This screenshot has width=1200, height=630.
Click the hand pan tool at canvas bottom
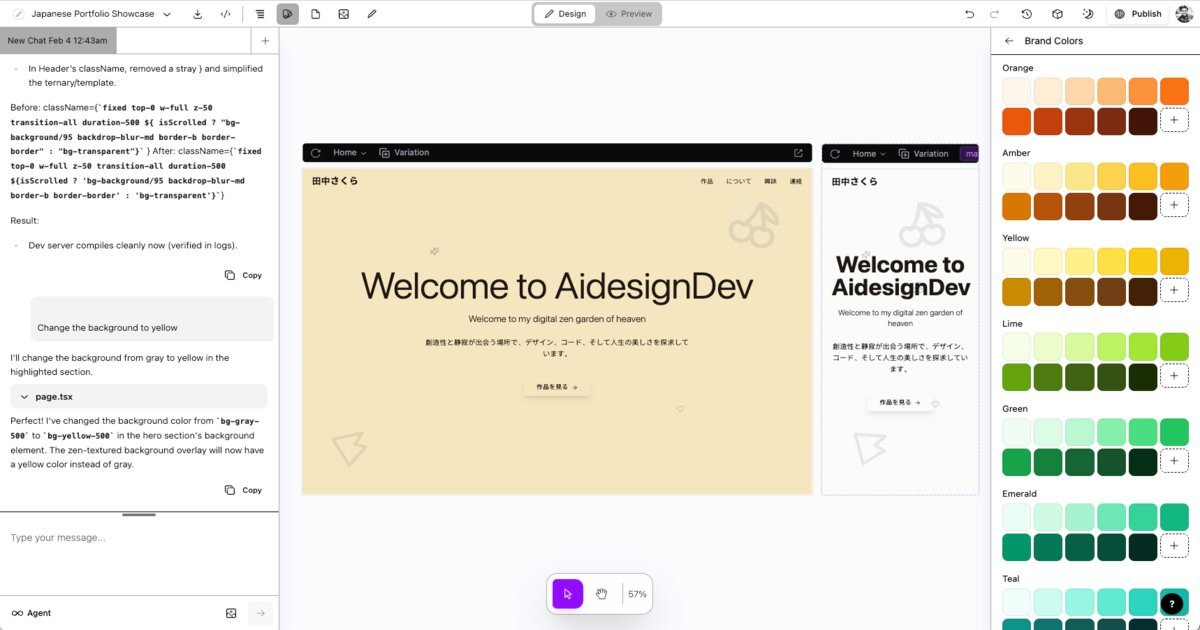601,593
